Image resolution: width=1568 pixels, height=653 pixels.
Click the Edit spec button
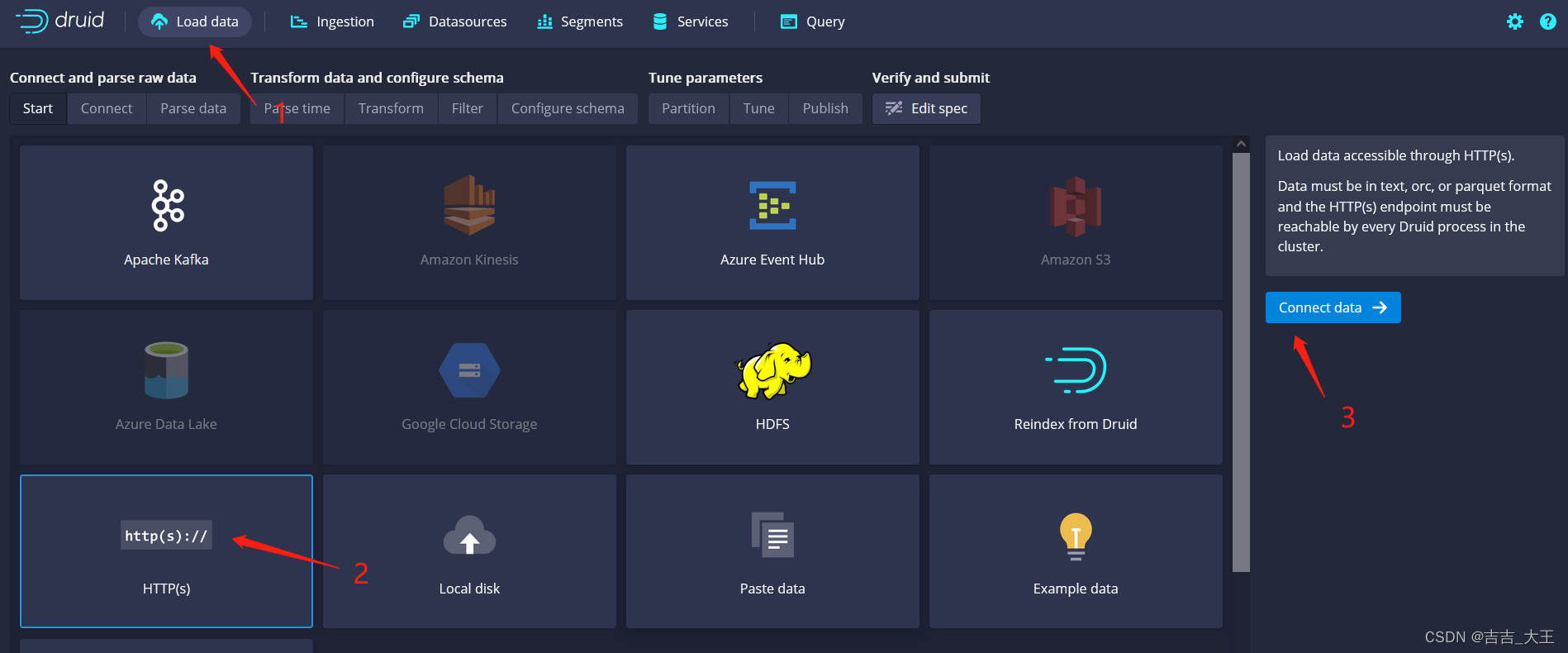[926, 108]
